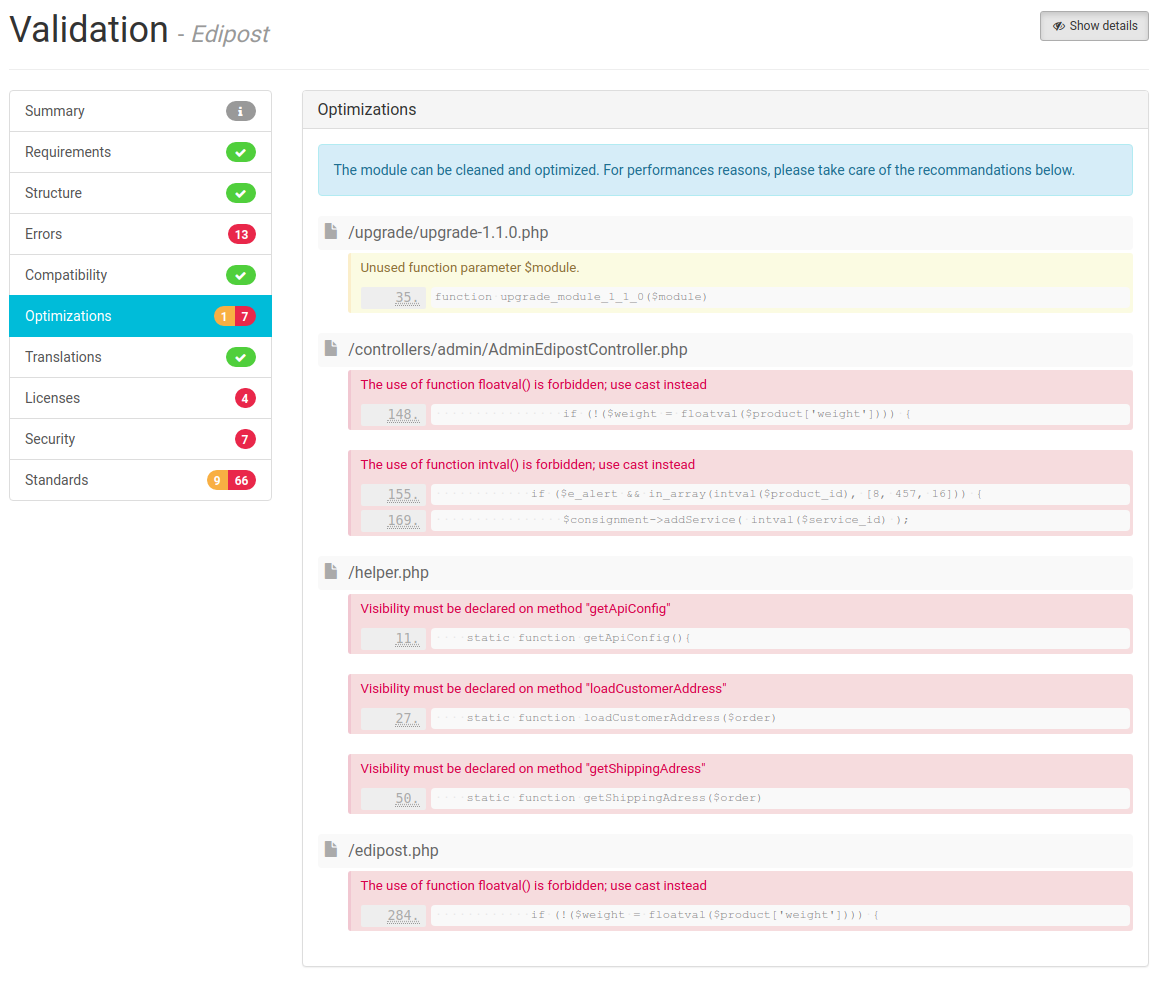This screenshot has width=1158, height=981.
Task: Click the Edipost module name subtitle
Action: (x=230, y=34)
